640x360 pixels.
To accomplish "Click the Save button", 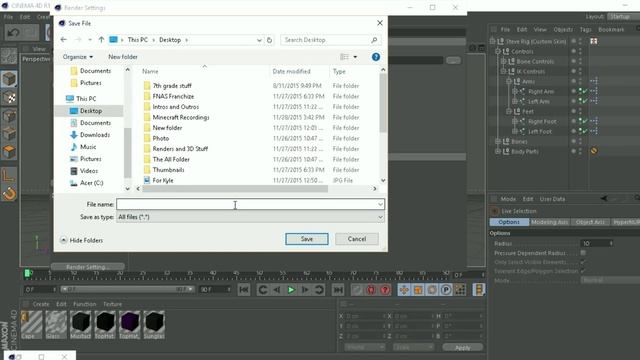I will (x=307, y=239).
